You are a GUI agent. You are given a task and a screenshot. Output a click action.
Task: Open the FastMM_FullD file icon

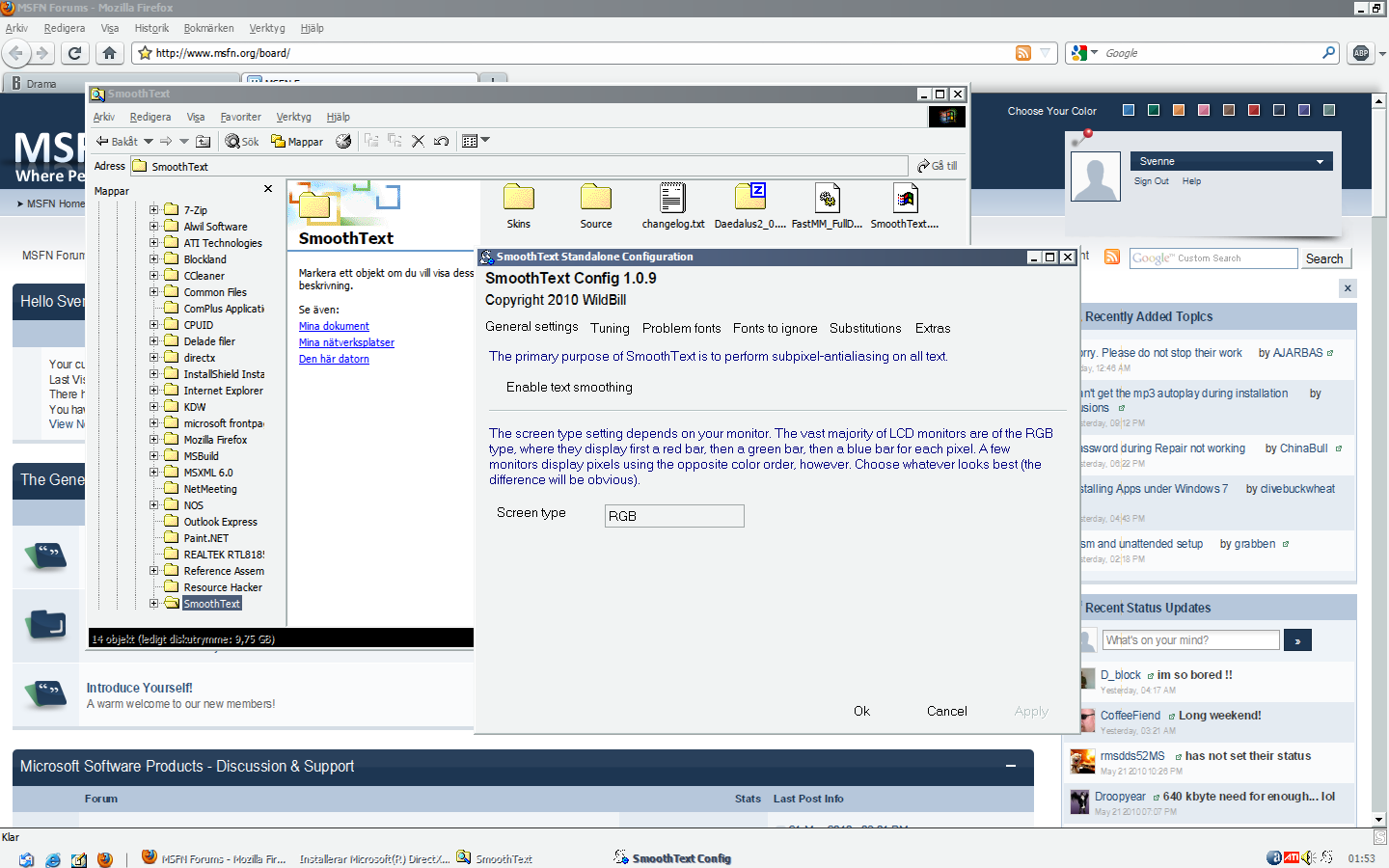click(828, 205)
